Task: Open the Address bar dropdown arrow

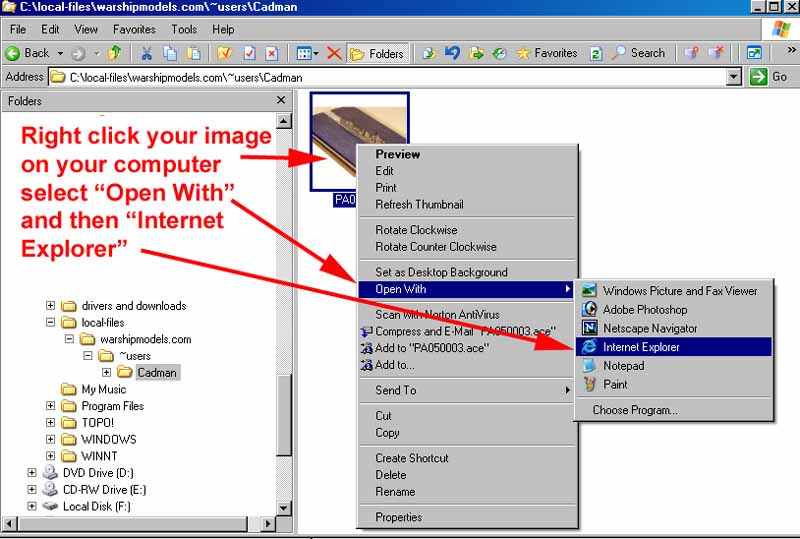Action: (x=734, y=77)
